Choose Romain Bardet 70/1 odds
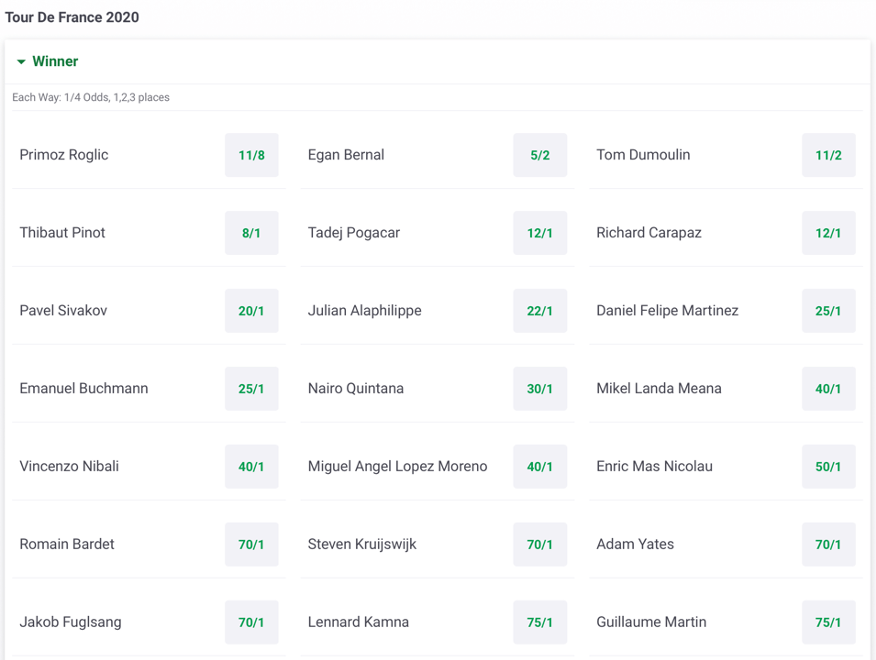This screenshot has height=660, width=876. coord(252,545)
